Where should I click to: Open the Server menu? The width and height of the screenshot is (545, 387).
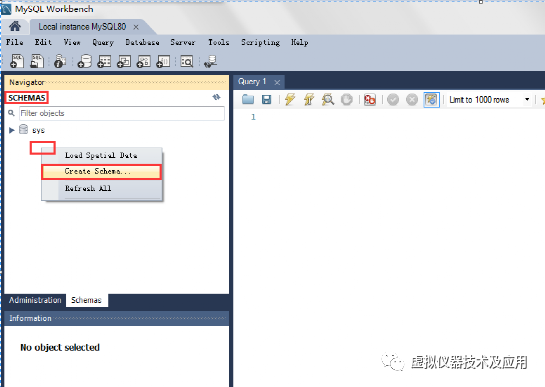coord(183,42)
